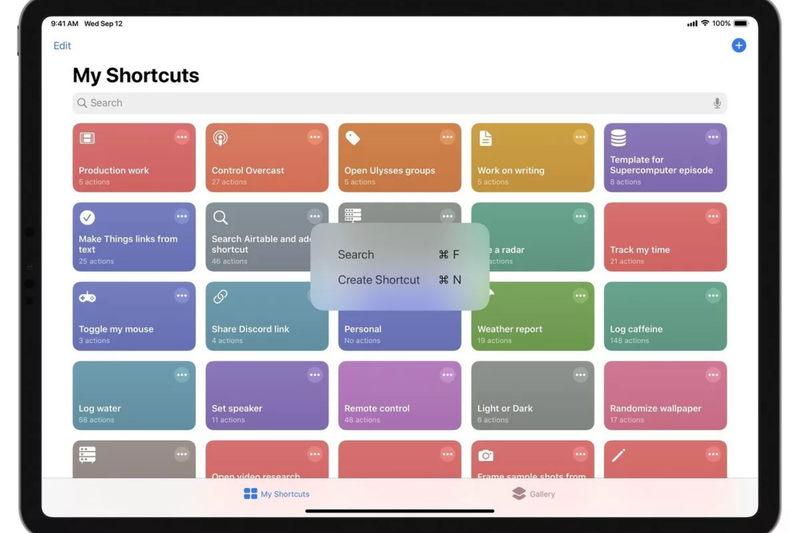
Task: Tap the tag icon on Open Ulysses groups
Action: 353,138
